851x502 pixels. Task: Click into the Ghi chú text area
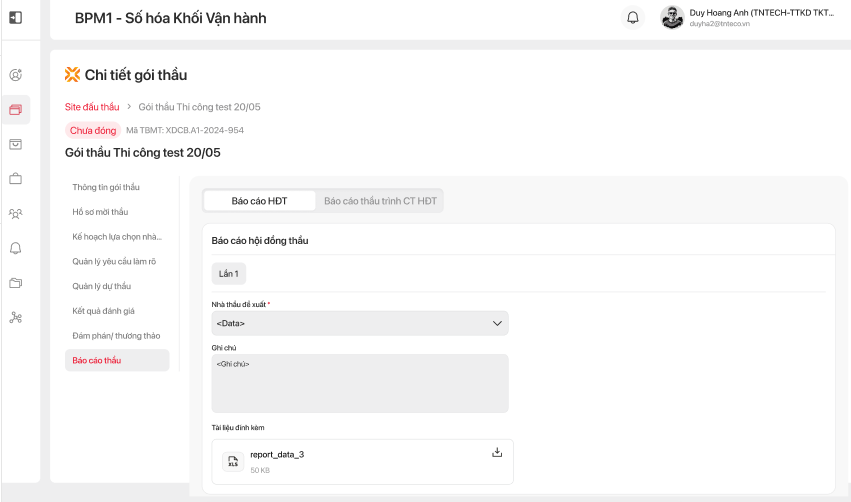pos(360,383)
